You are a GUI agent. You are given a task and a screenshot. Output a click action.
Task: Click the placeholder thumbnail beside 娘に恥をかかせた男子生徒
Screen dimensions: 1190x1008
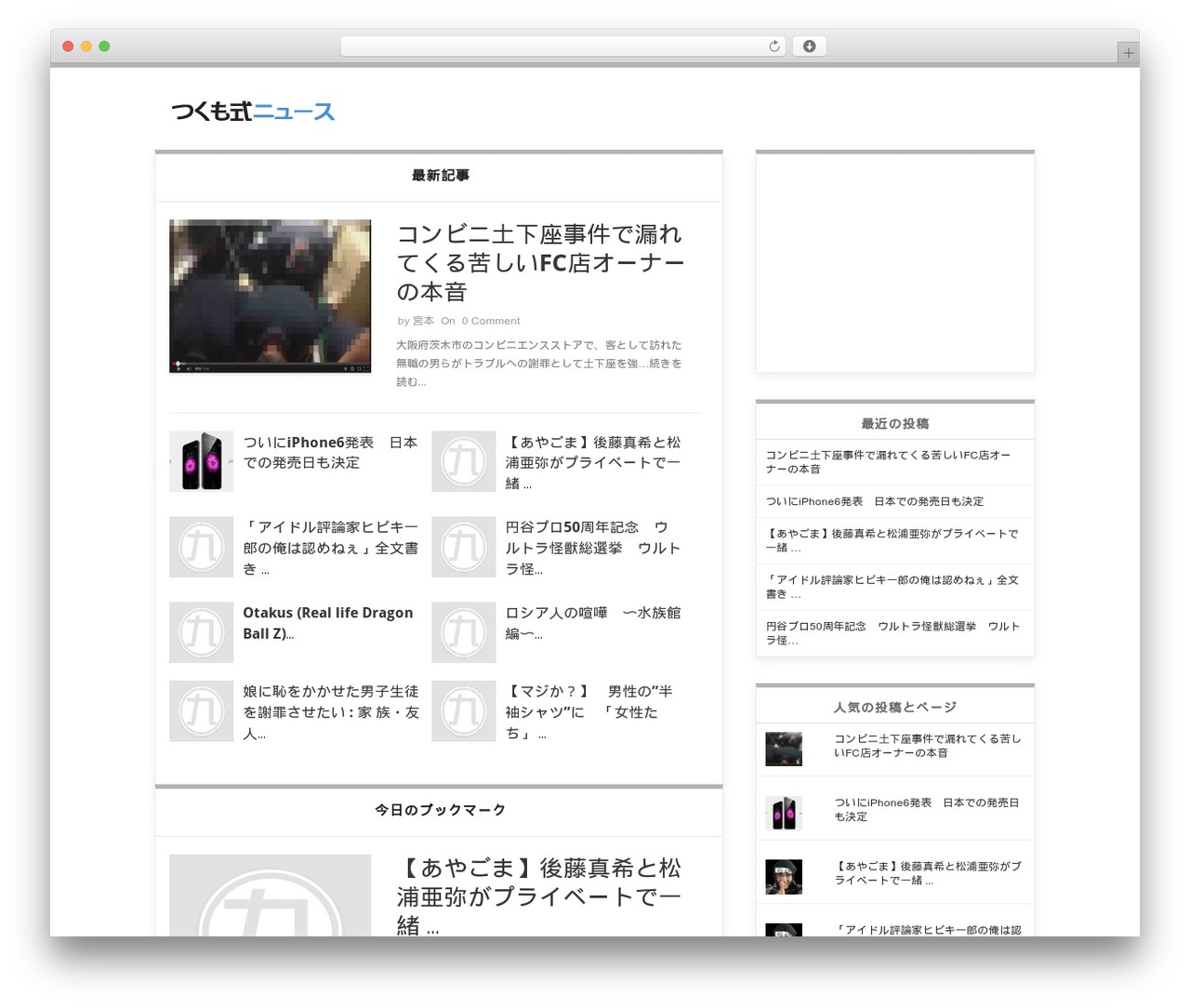click(x=201, y=710)
